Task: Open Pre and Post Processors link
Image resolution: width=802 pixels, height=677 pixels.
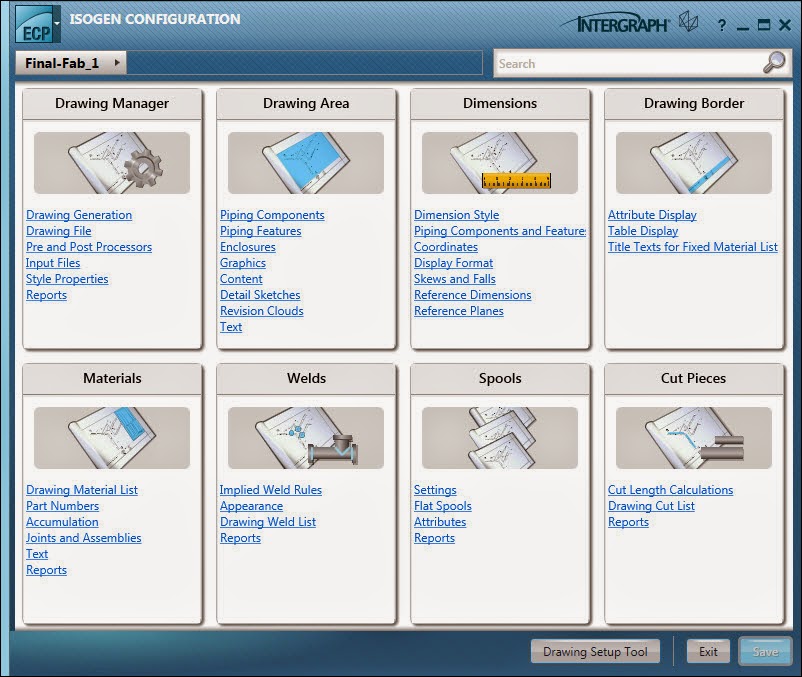Action: (89, 247)
